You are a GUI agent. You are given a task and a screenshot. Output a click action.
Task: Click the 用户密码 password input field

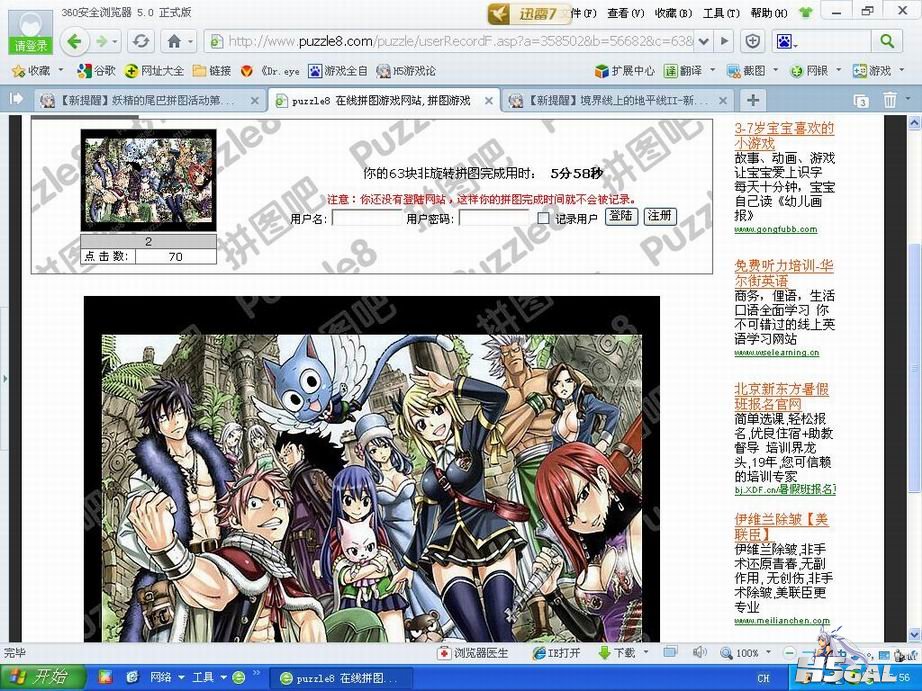pyautogui.click(x=494, y=218)
